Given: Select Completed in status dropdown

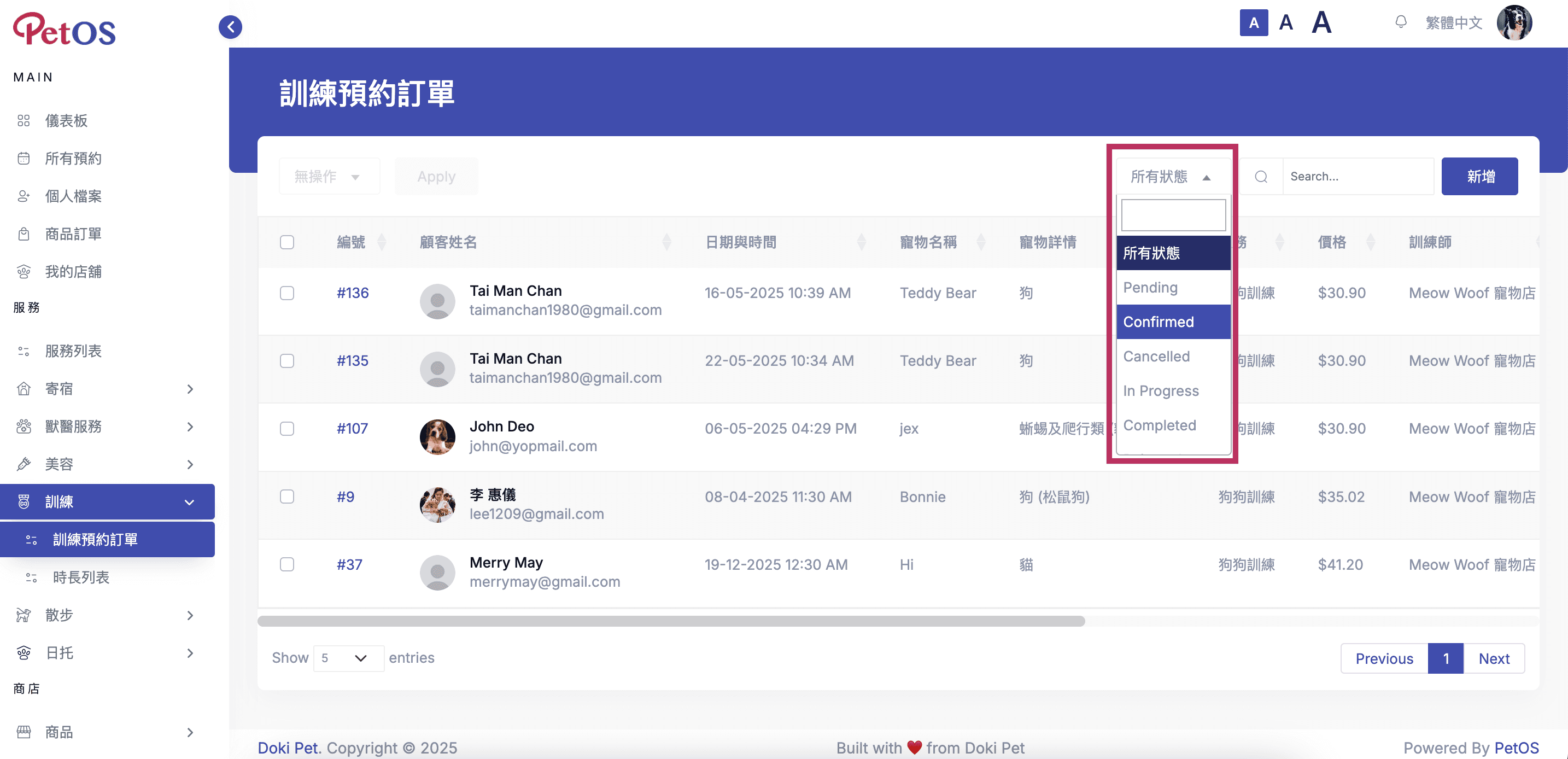Looking at the screenshot, I should (x=1172, y=425).
